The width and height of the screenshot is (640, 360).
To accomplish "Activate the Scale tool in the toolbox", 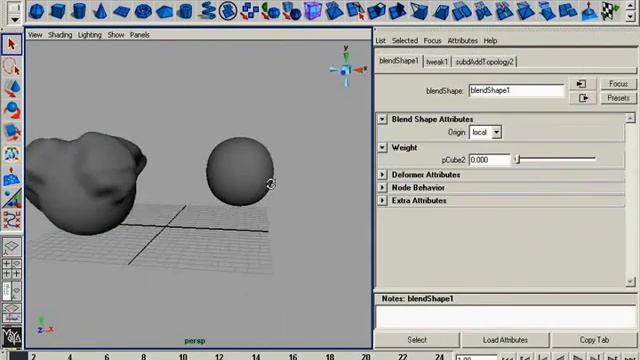I will tap(11, 132).
